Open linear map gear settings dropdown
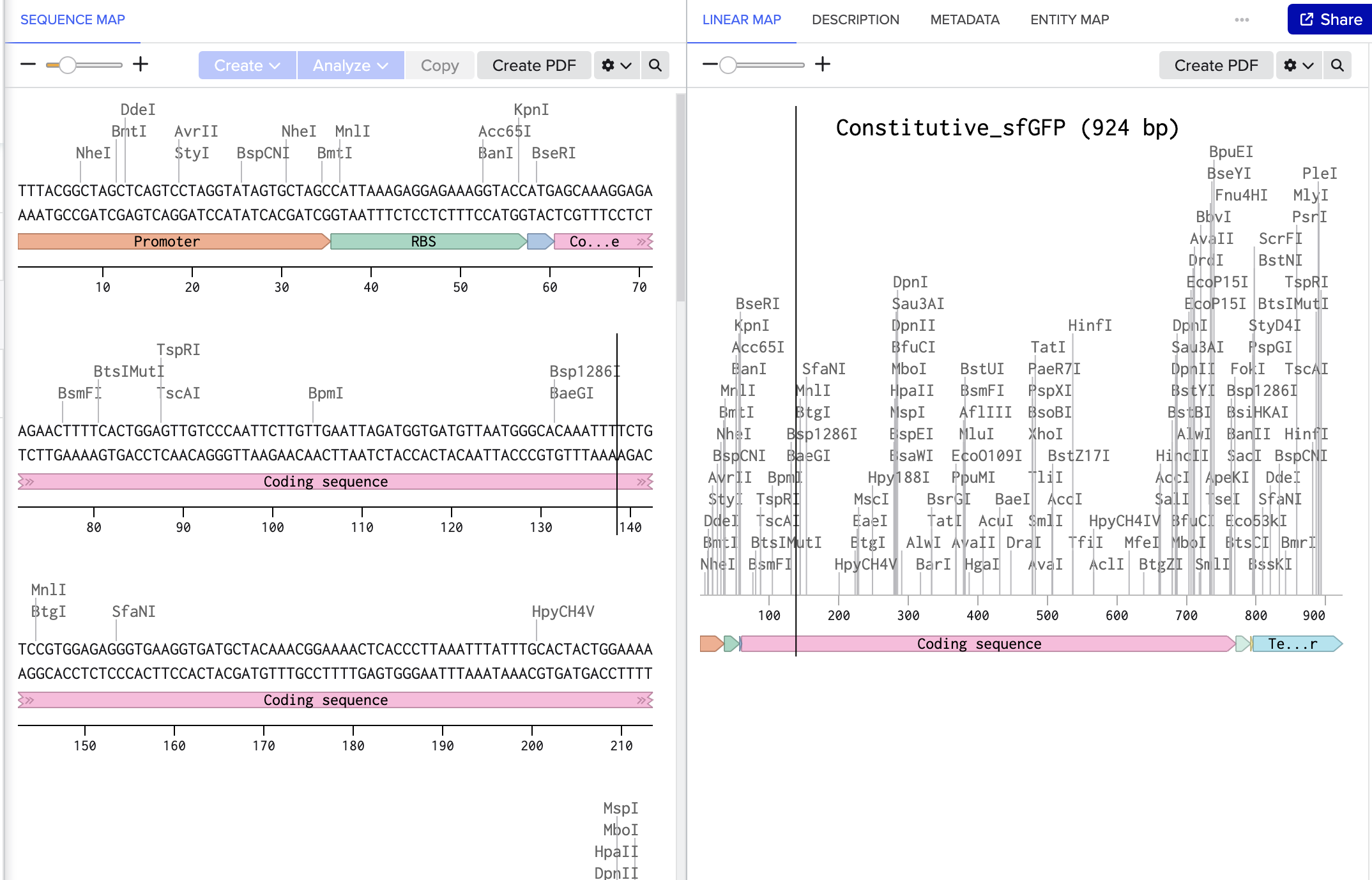This screenshot has height=880, width=1372. click(1299, 65)
